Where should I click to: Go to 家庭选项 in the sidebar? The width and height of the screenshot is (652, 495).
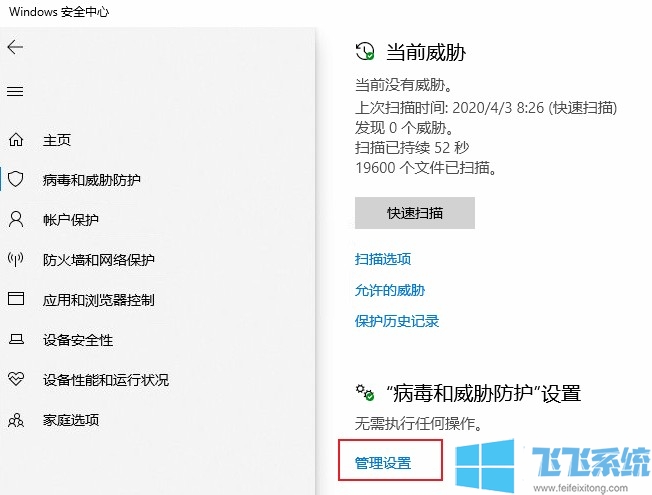tap(71, 420)
